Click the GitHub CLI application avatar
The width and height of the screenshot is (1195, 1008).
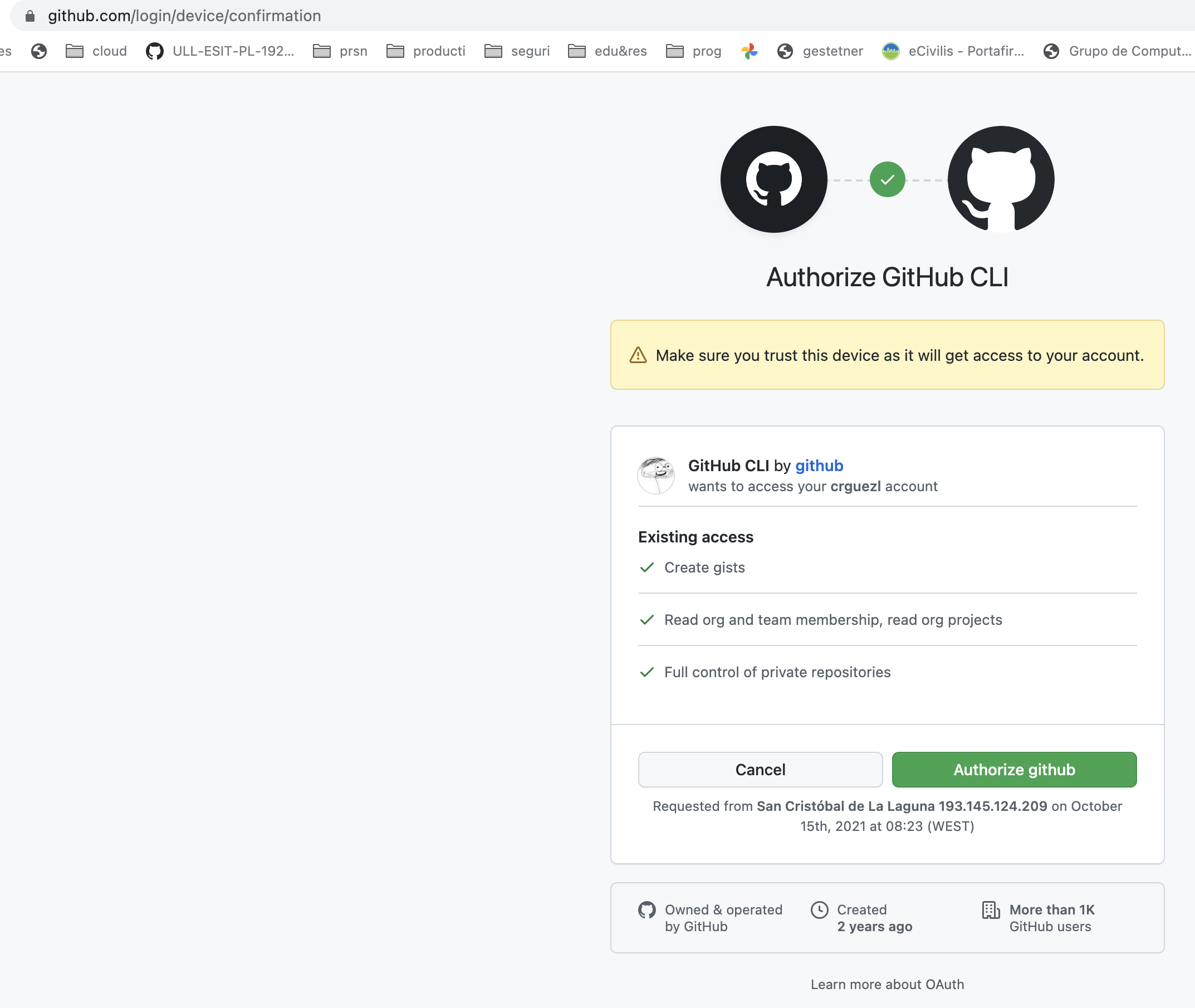tap(656, 476)
